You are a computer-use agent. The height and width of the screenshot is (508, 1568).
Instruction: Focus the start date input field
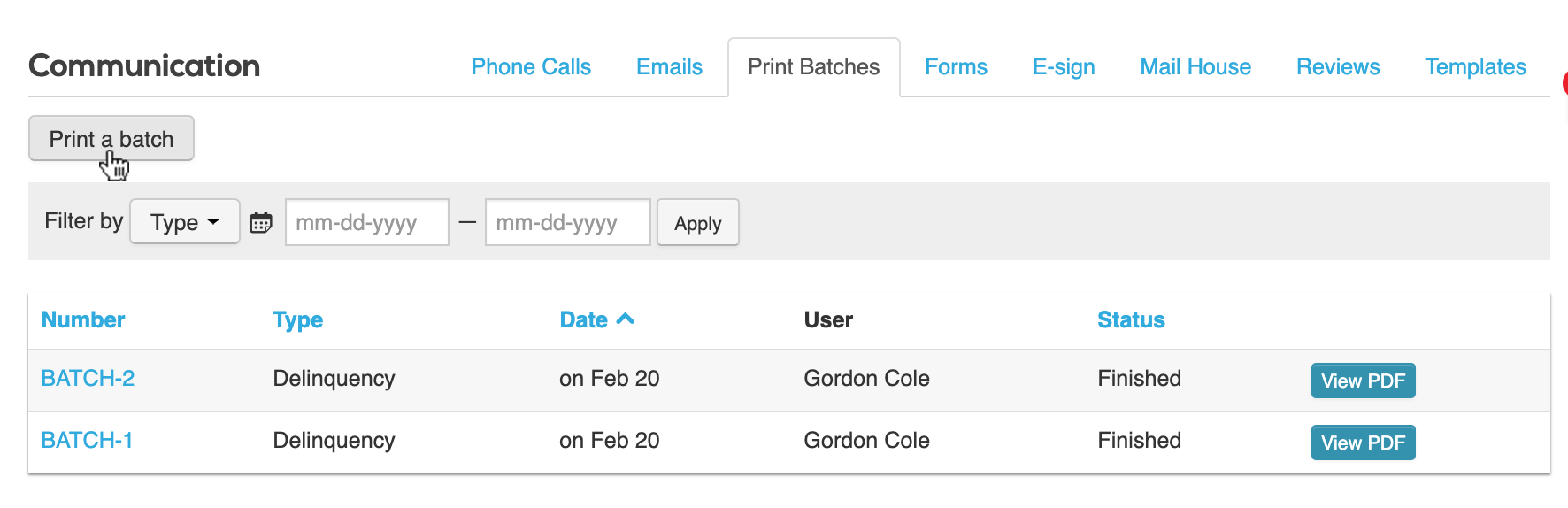point(366,223)
